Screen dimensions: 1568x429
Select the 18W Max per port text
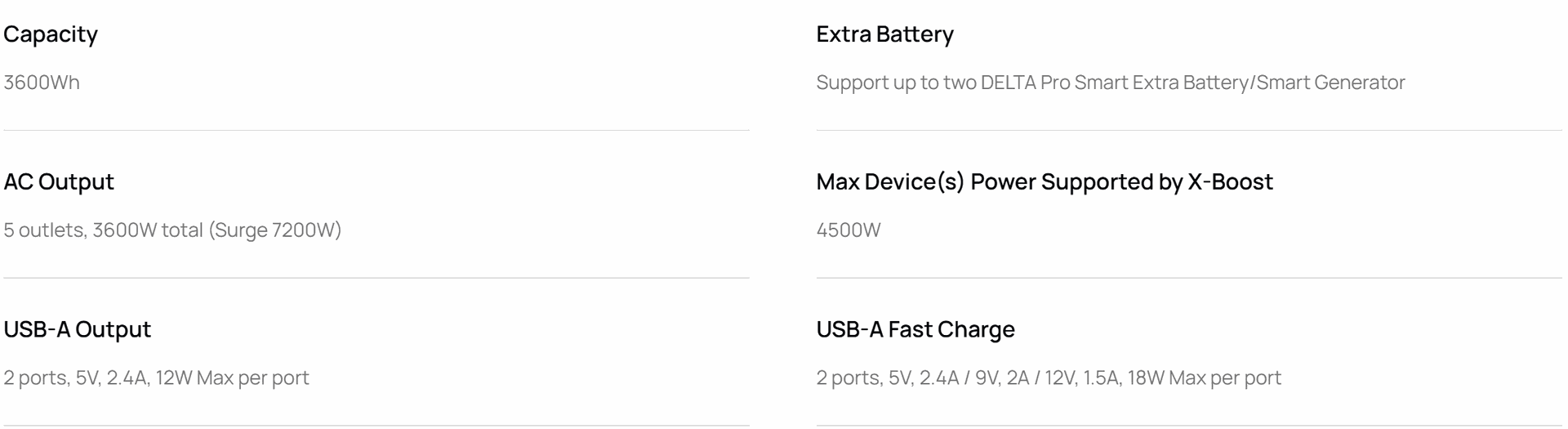click(1205, 378)
